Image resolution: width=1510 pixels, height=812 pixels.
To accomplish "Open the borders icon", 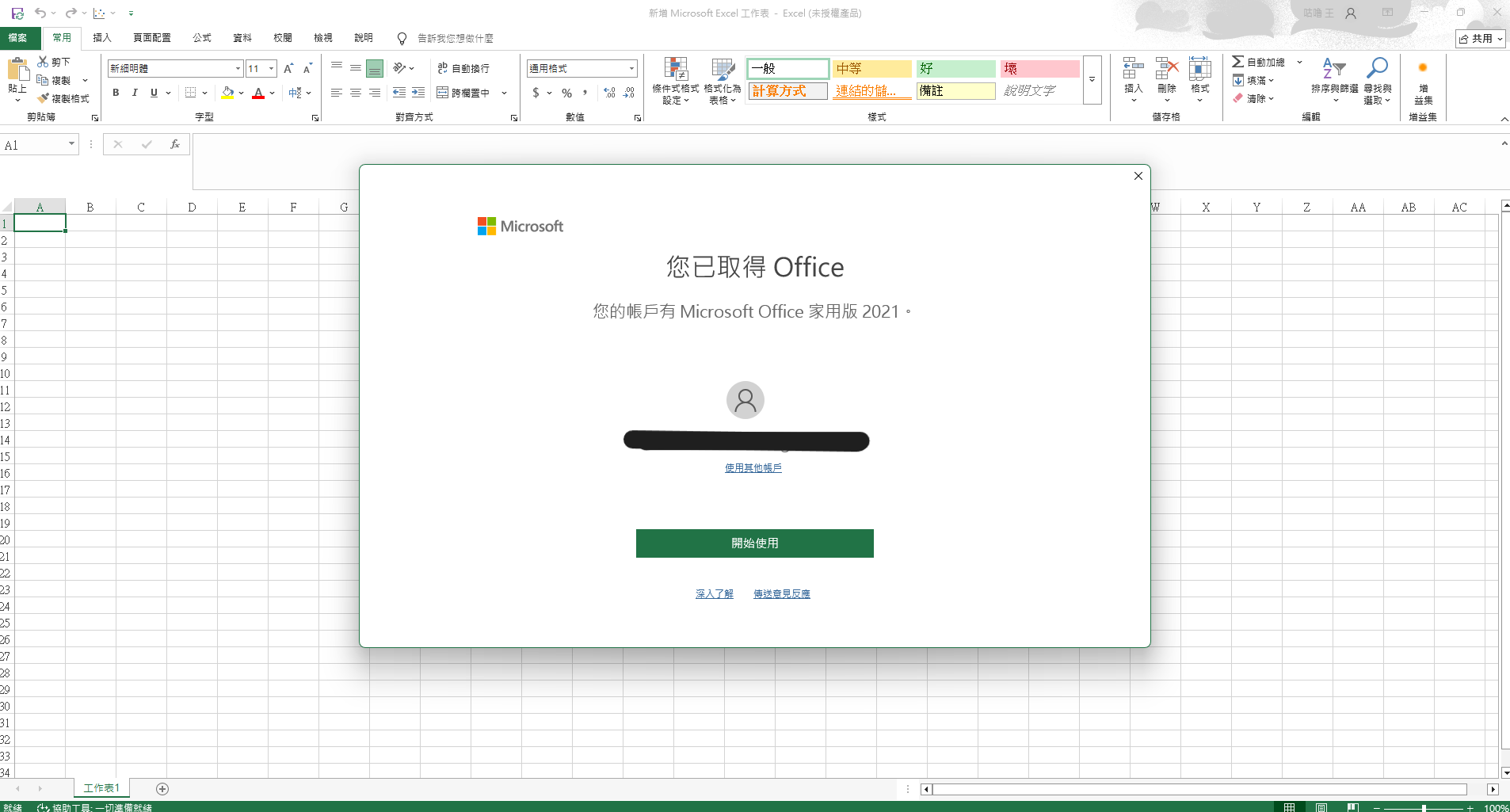I will (190, 93).
